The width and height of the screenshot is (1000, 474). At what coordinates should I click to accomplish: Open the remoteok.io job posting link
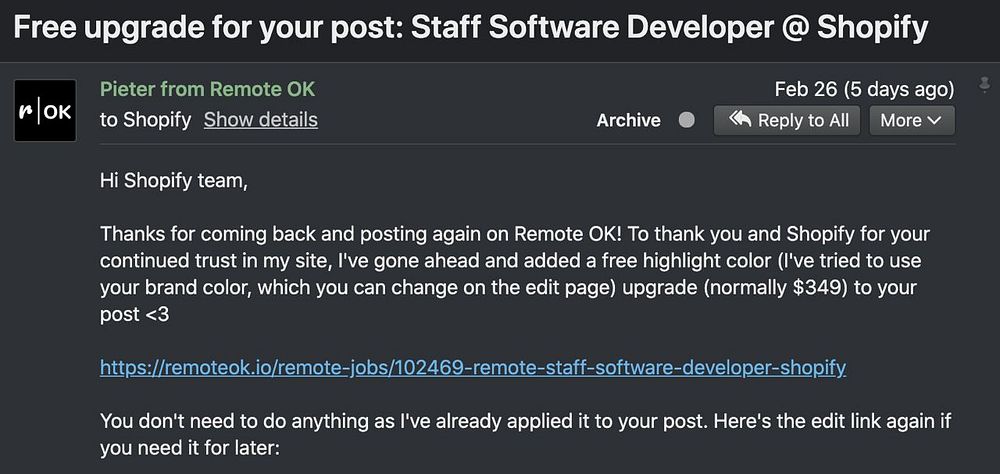pos(473,367)
